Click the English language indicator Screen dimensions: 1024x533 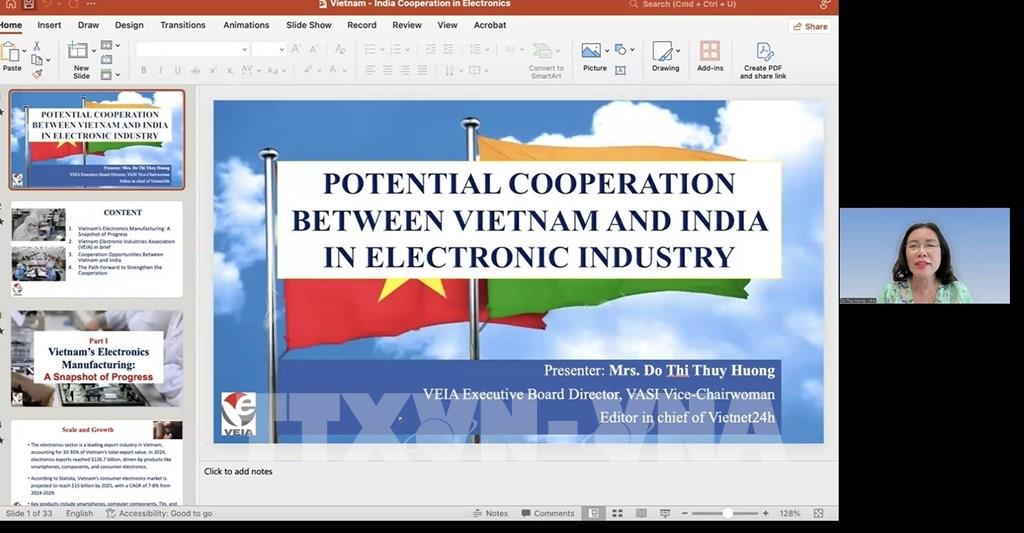[80, 513]
